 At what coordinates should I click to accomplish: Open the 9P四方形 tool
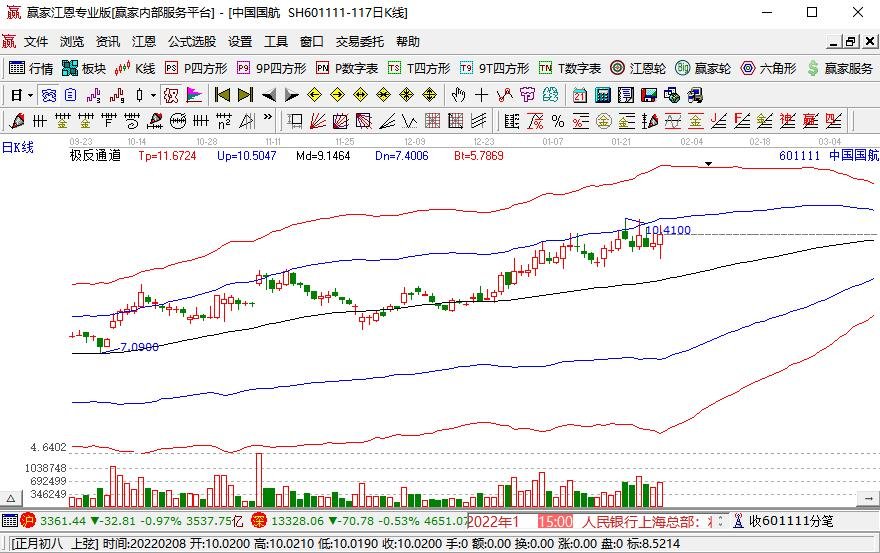[271, 68]
